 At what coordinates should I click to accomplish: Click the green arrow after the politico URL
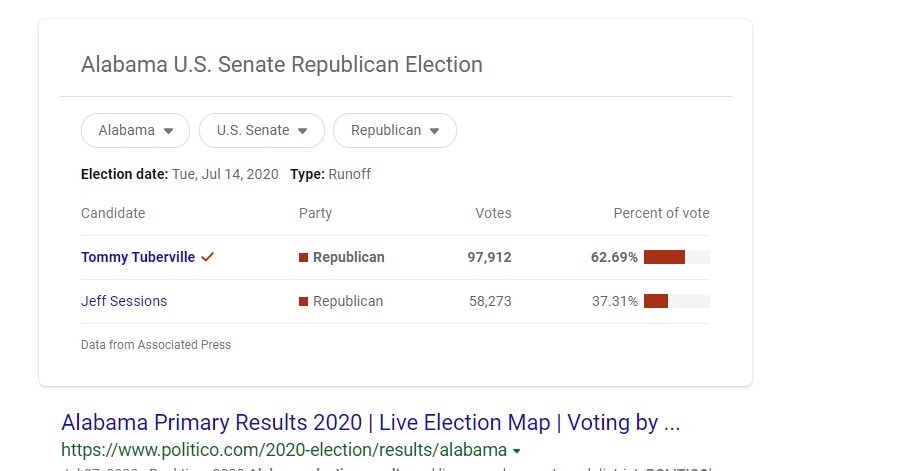coord(516,450)
